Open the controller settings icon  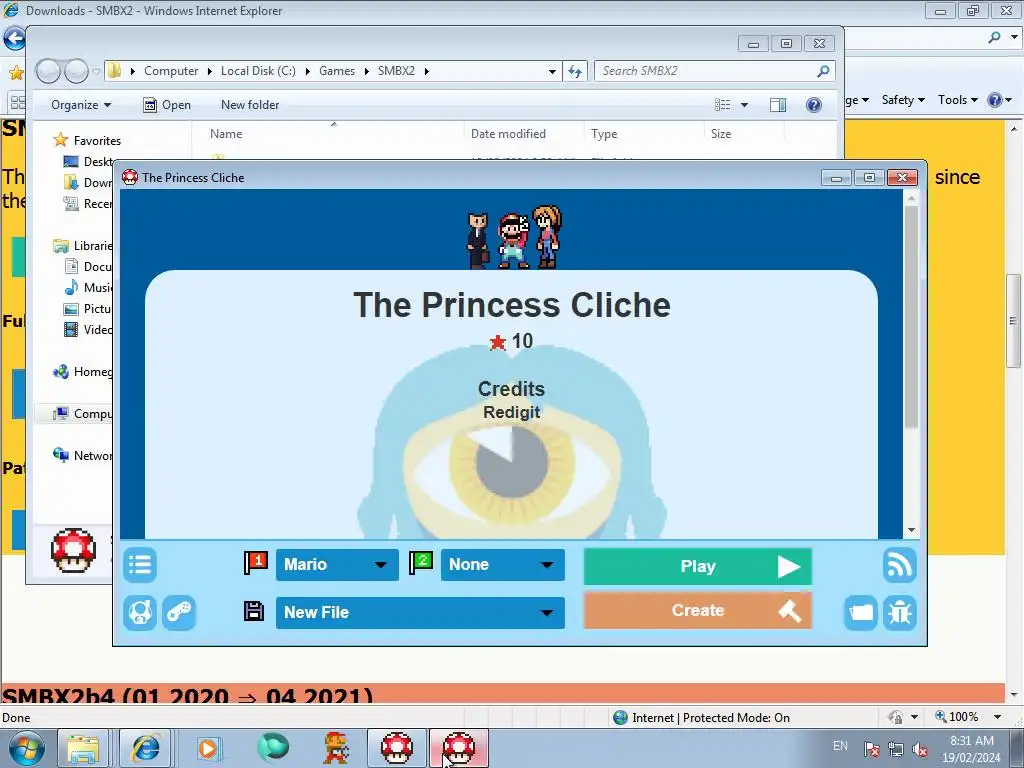click(x=179, y=613)
